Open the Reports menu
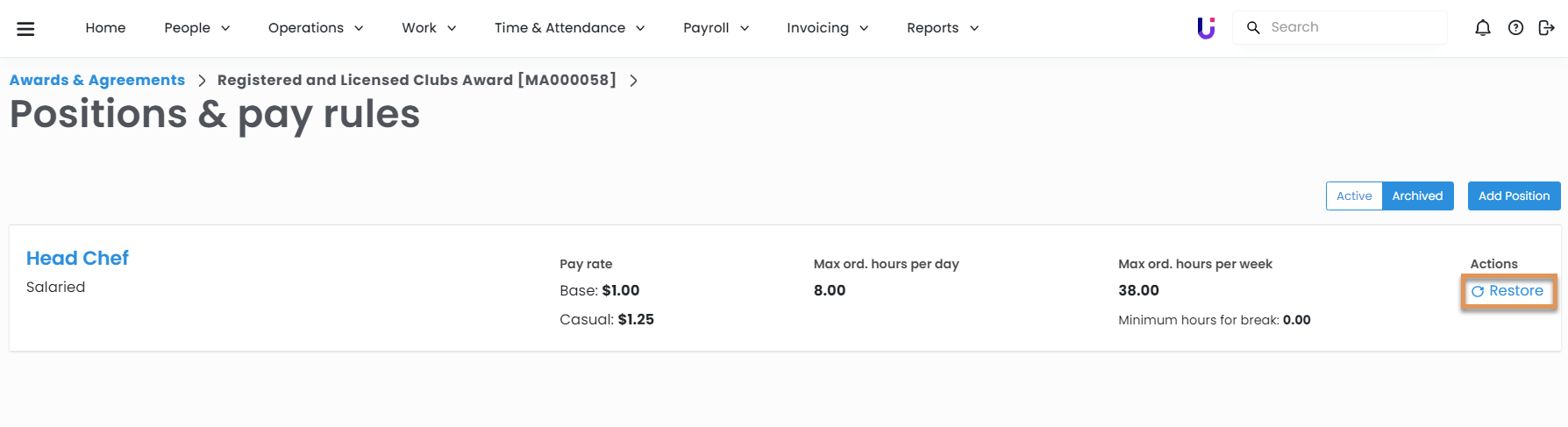This screenshot has width=1568, height=427. coord(942,28)
